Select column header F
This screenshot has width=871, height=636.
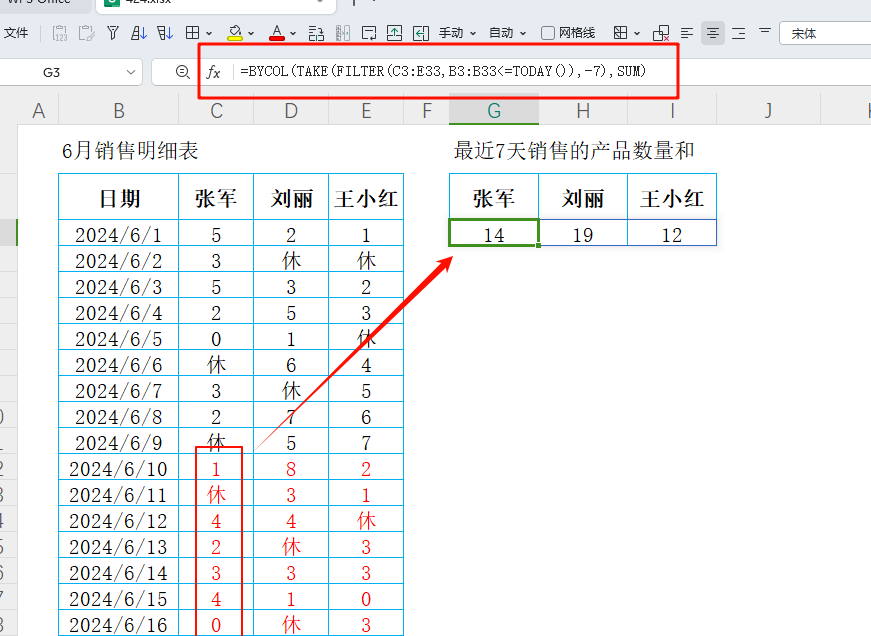pyautogui.click(x=427, y=111)
